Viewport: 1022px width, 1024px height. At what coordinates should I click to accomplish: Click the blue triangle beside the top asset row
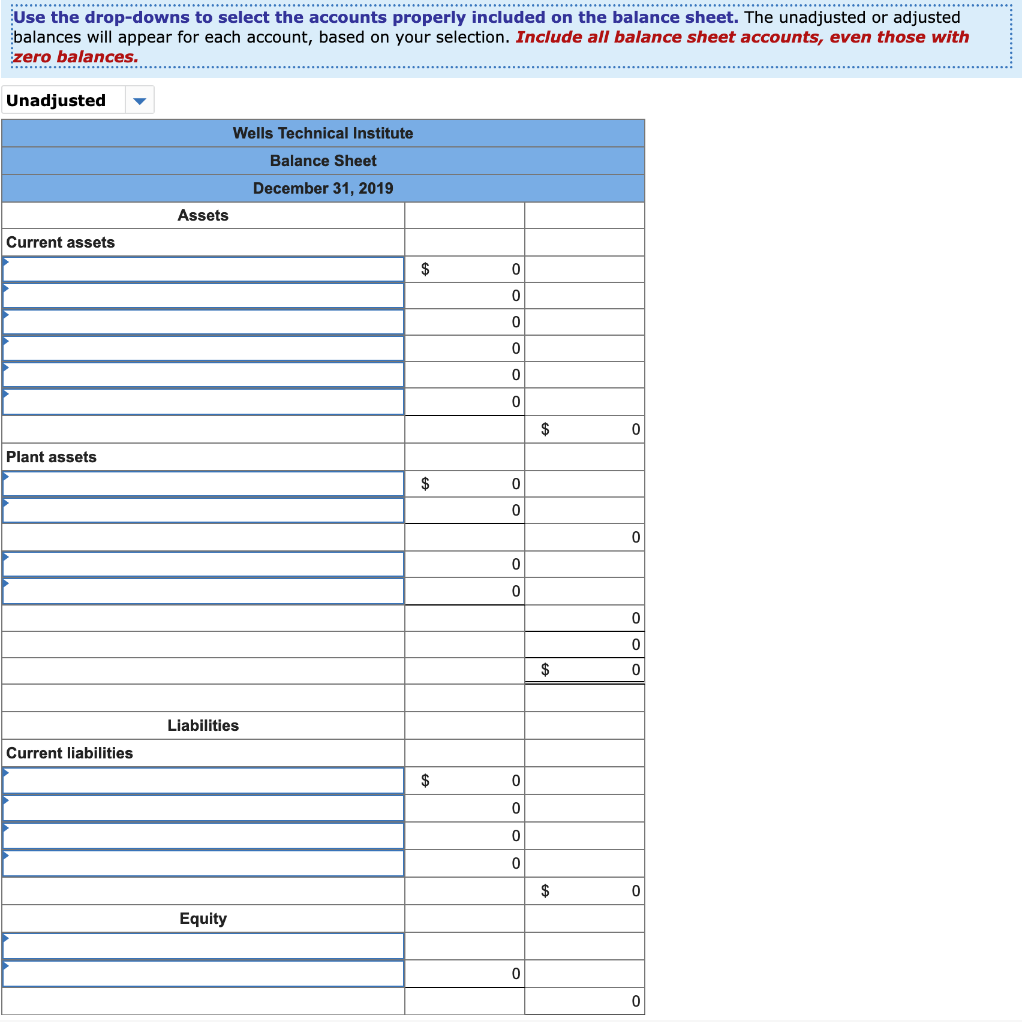(4, 260)
